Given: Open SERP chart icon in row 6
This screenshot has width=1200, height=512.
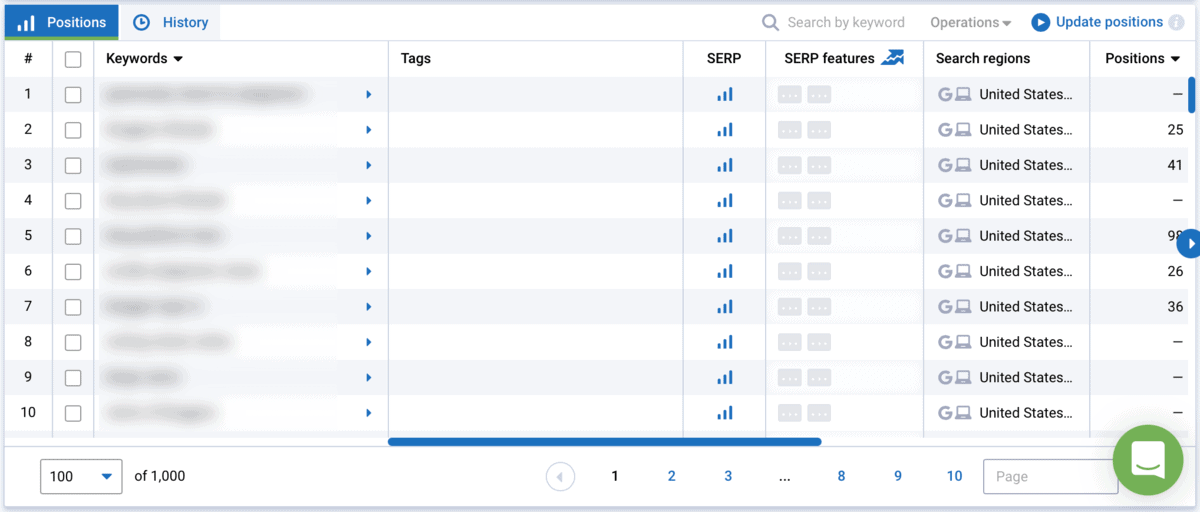Looking at the screenshot, I should [724, 271].
